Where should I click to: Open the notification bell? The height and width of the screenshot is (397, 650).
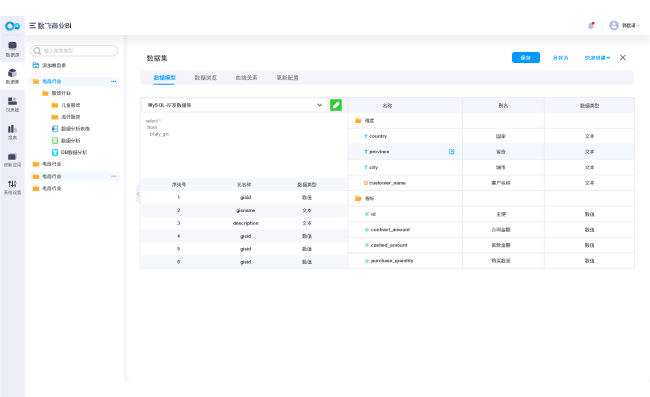point(591,26)
